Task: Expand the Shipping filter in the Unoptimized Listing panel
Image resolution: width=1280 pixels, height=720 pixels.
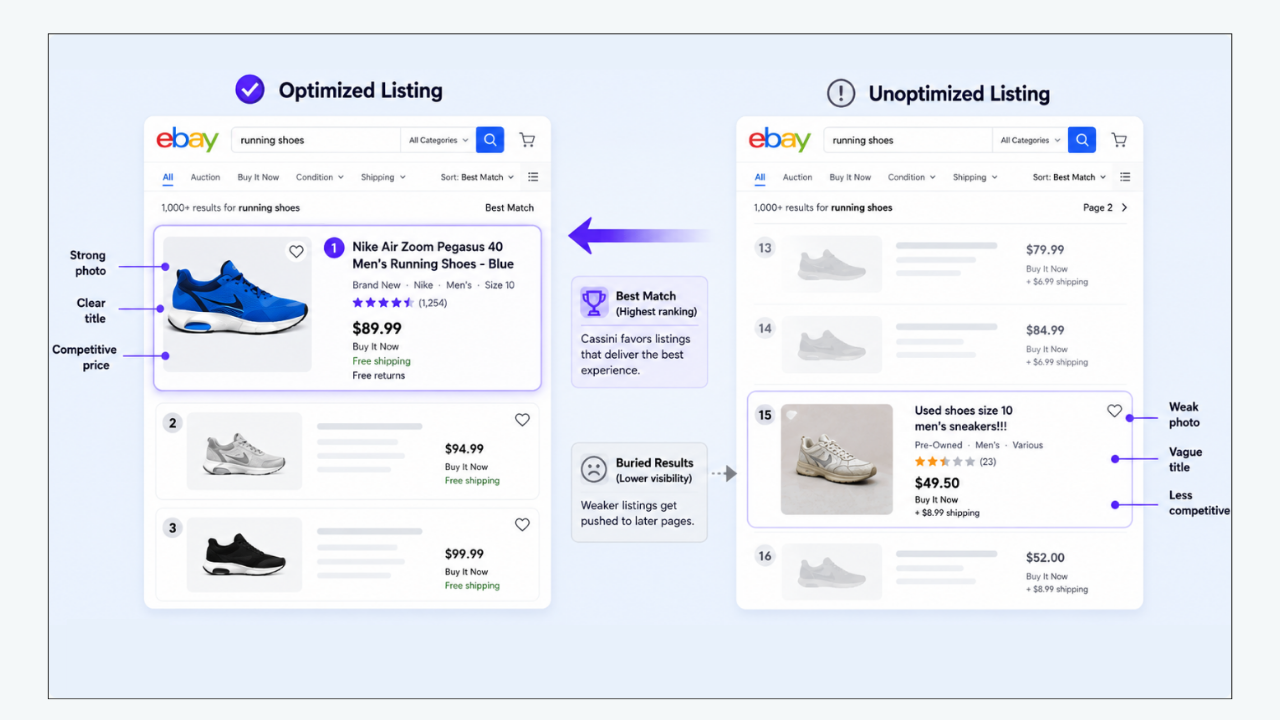Action: (x=975, y=177)
